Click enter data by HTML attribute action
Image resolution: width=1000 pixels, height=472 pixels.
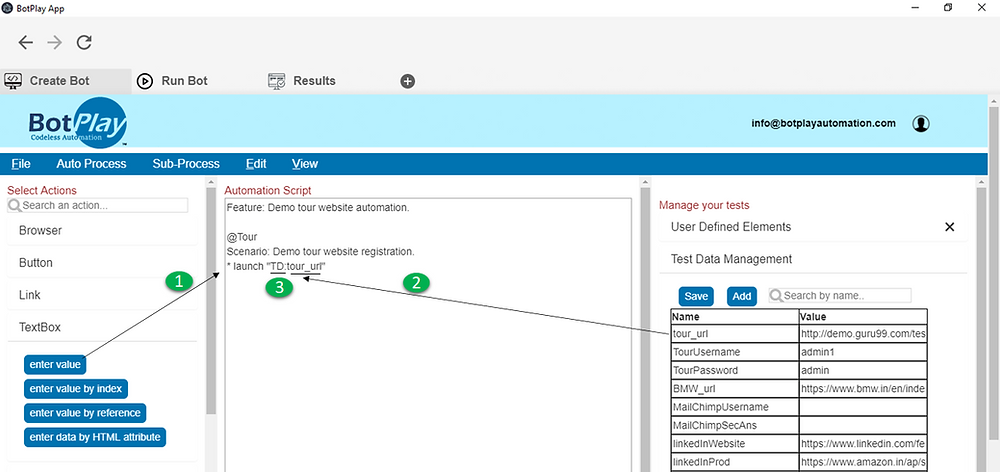click(95, 437)
